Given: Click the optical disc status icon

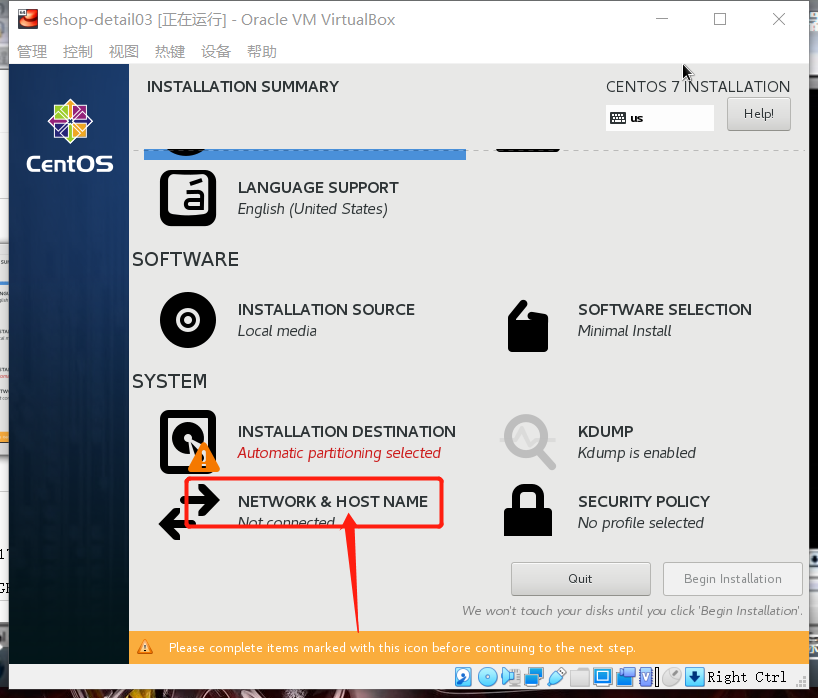Looking at the screenshot, I should click(488, 677).
